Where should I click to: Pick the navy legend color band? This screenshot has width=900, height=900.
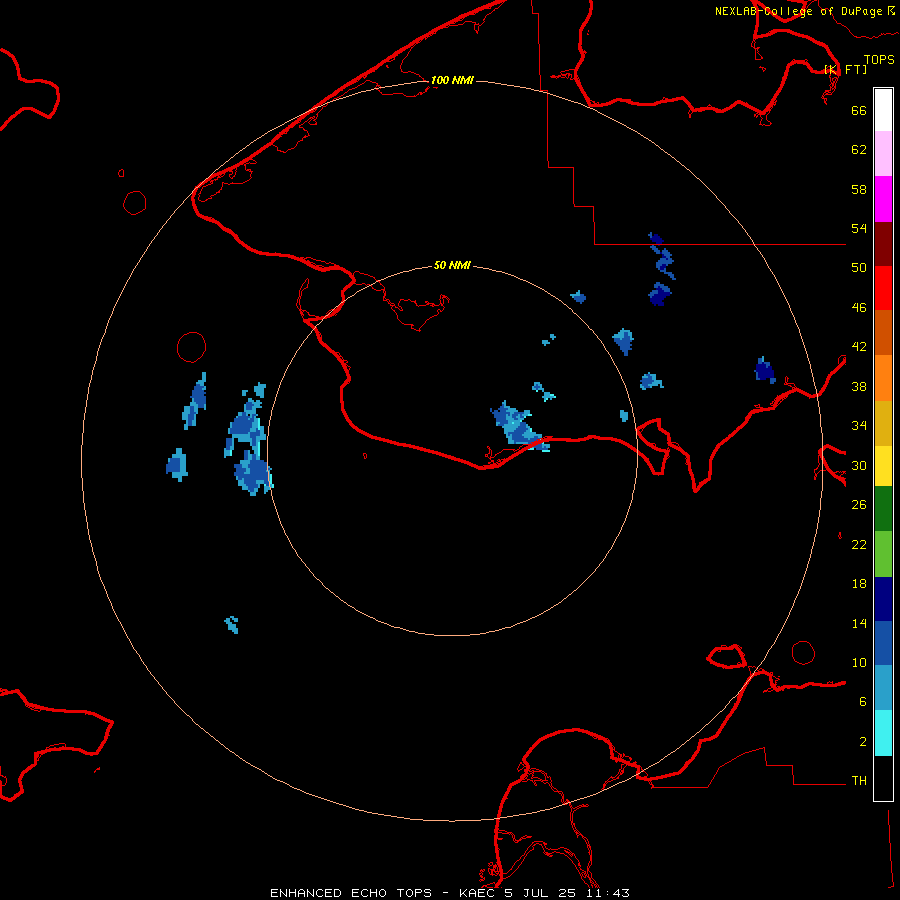883,599
